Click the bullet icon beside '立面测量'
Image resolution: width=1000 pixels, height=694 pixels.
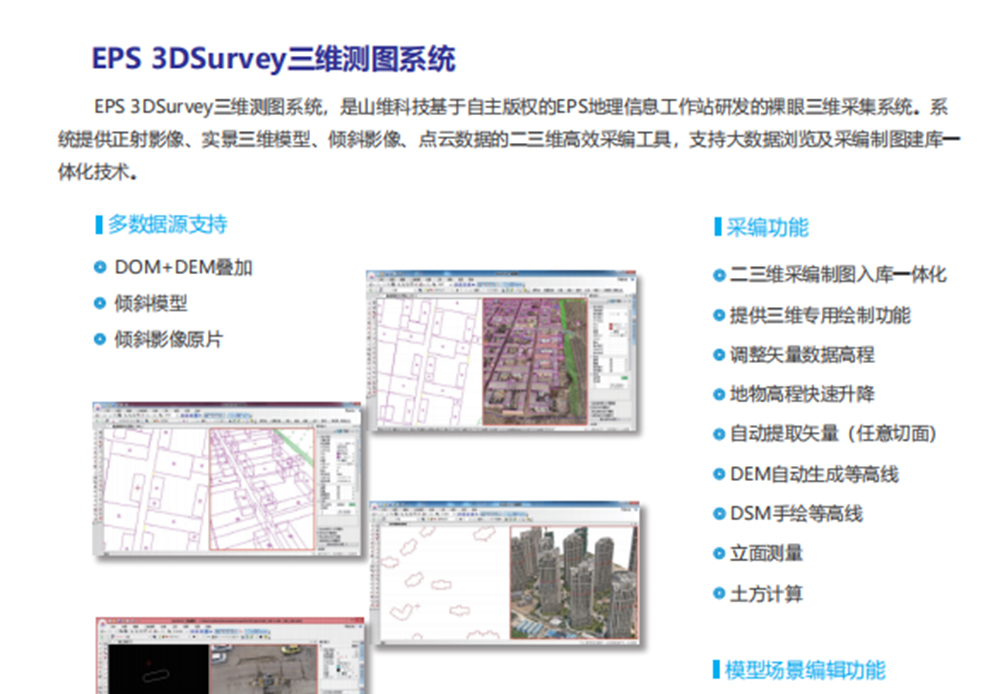[x=719, y=554]
